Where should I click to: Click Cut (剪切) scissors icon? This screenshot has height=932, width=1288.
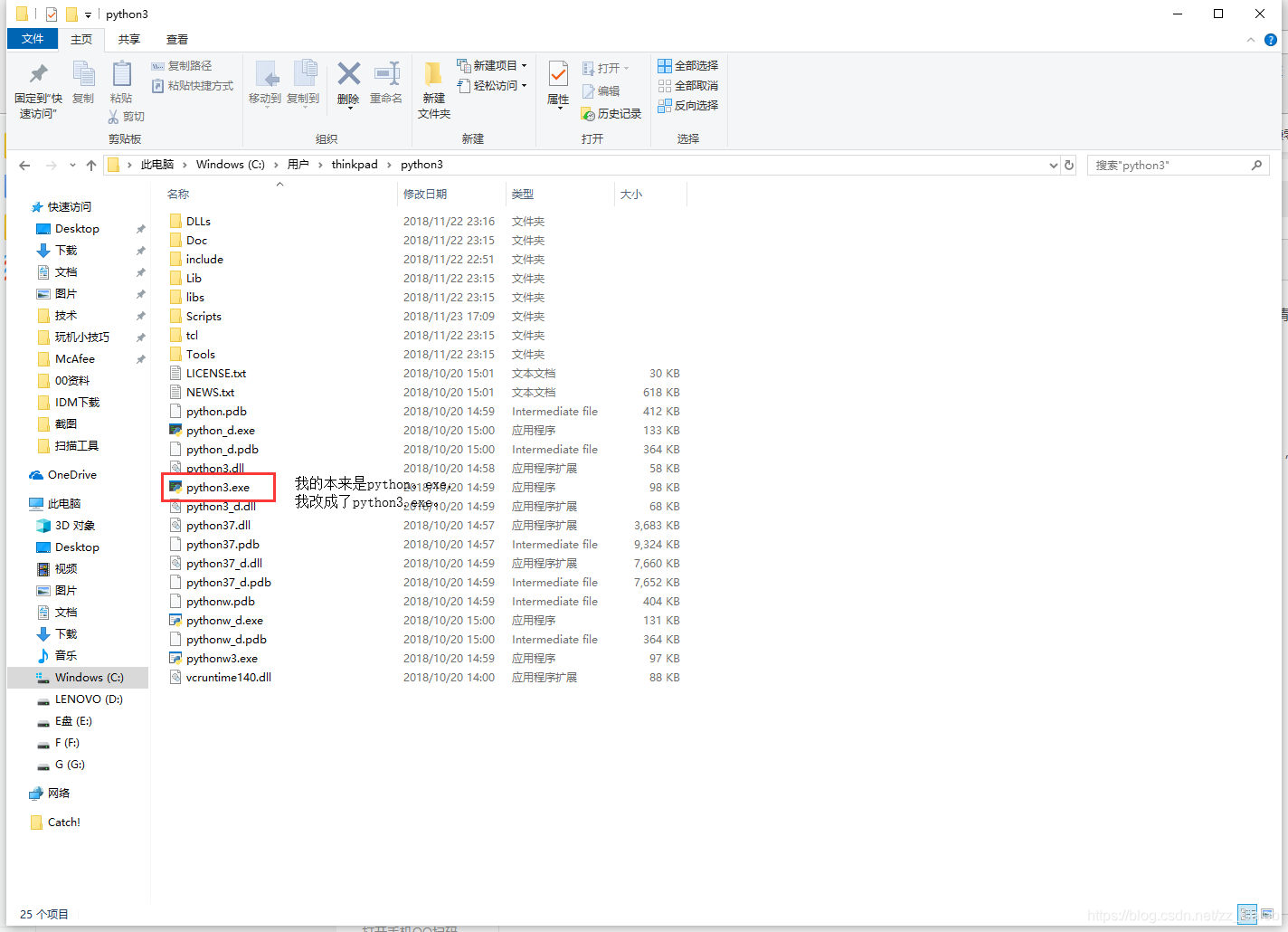[x=127, y=117]
